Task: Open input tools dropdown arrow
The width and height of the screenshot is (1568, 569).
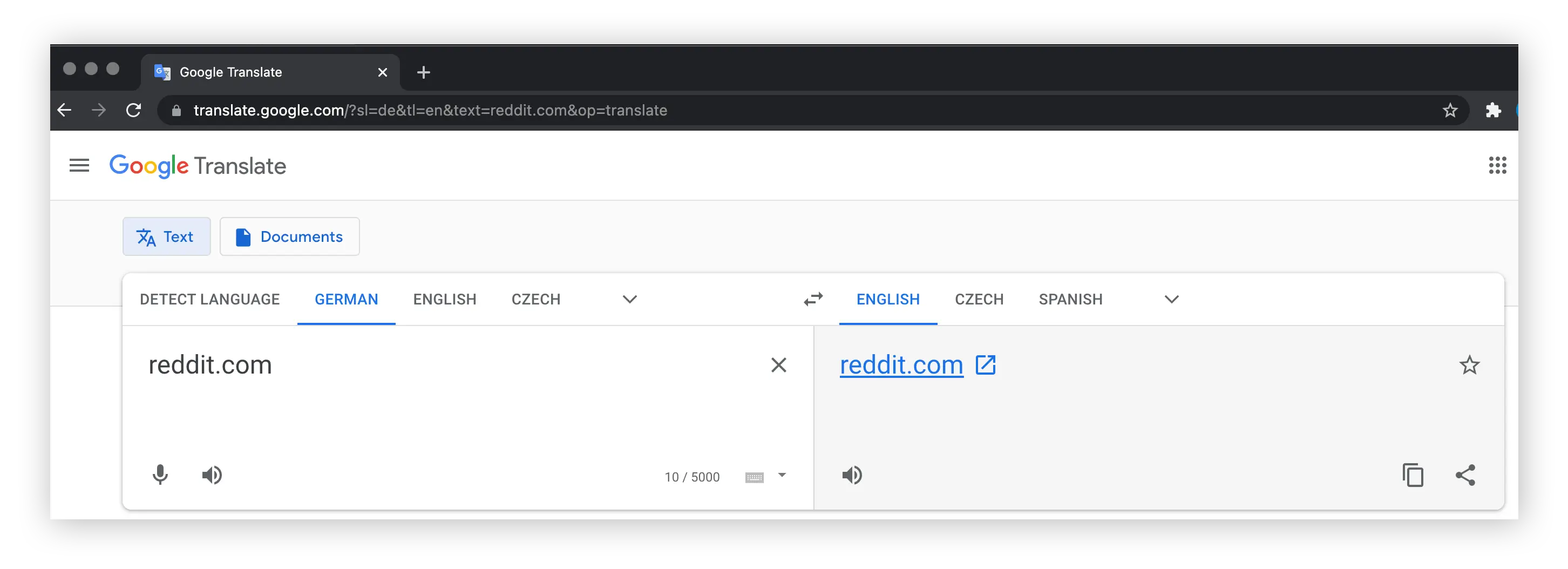Action: [782, 475]
